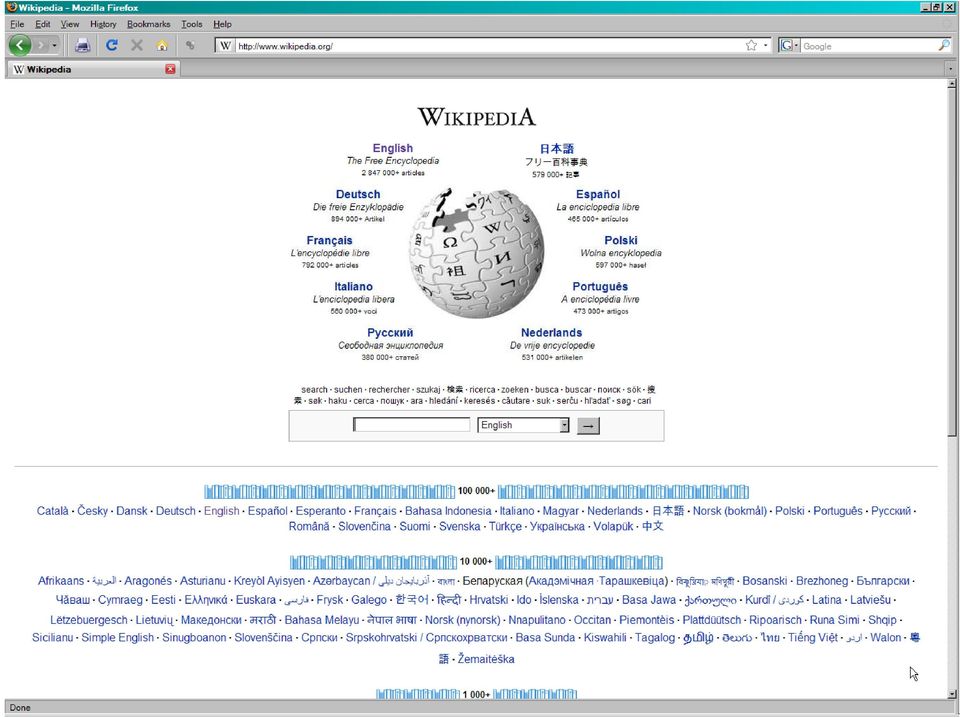This screenshot has height=718, width=960.
Task: Open the address bar history dropdown
Action: [765, 45]
